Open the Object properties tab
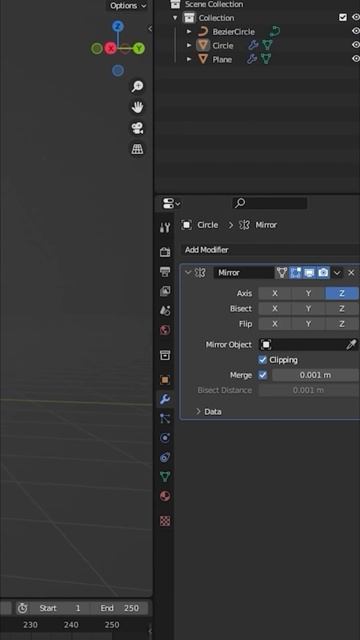Viewport: 360px width, 640px height. (x=165, y=380)
